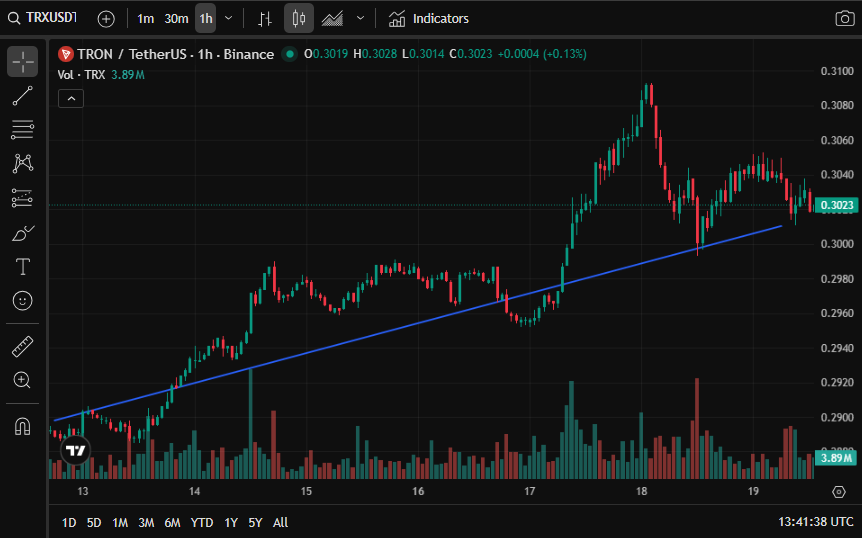Collapse the indicator legend with chevron
The image size is (862, 538).
[71, 99]
